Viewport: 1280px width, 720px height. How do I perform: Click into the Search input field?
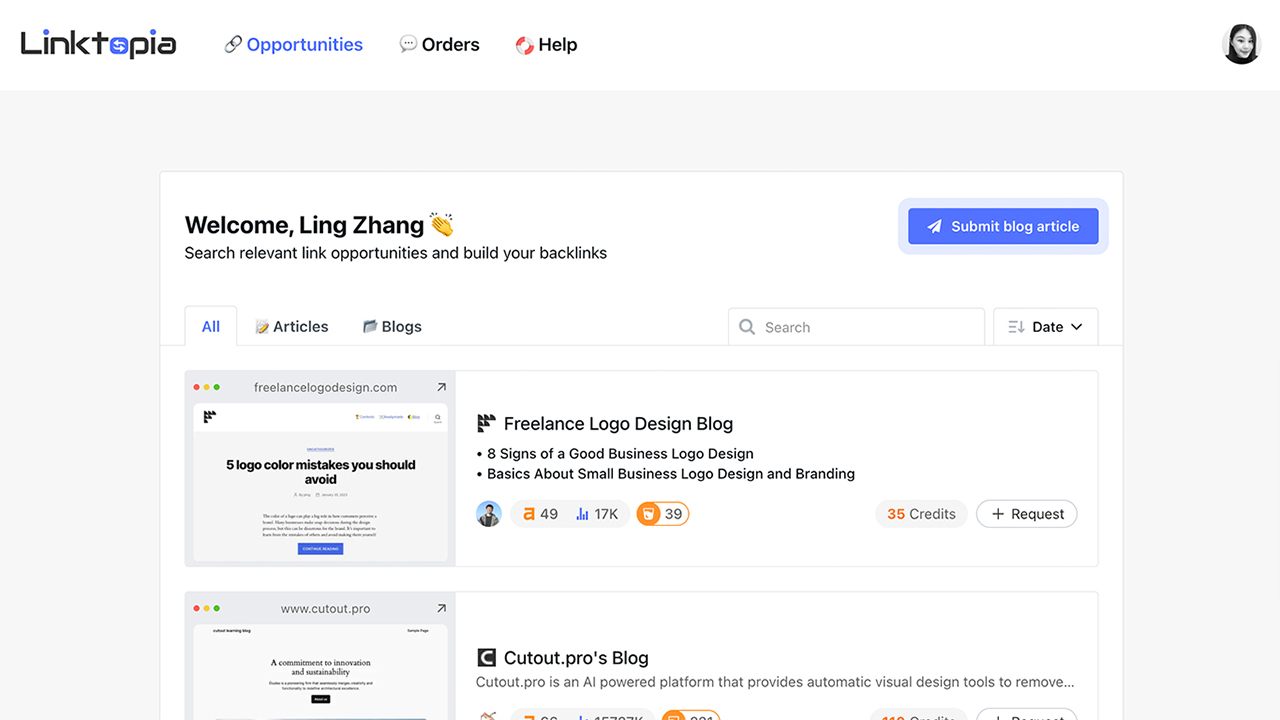pyautogui.click(x=857, y=327)
